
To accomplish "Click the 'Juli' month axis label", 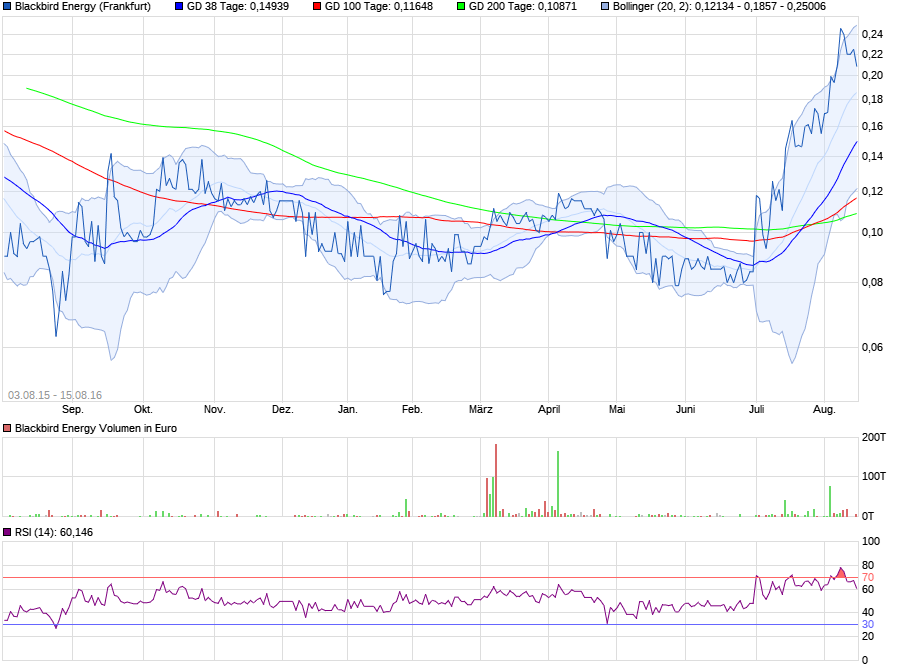I will (757, 409).
